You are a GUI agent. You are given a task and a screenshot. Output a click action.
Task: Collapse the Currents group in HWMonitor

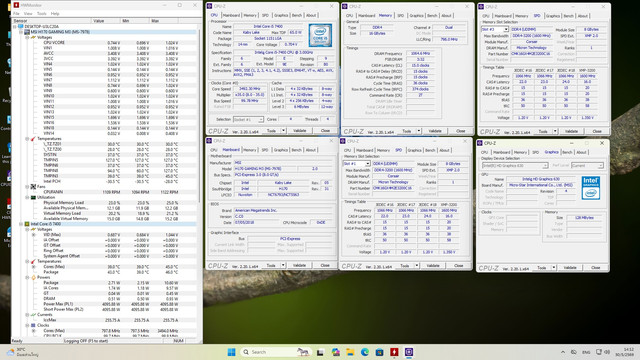[x=27, y=315]
